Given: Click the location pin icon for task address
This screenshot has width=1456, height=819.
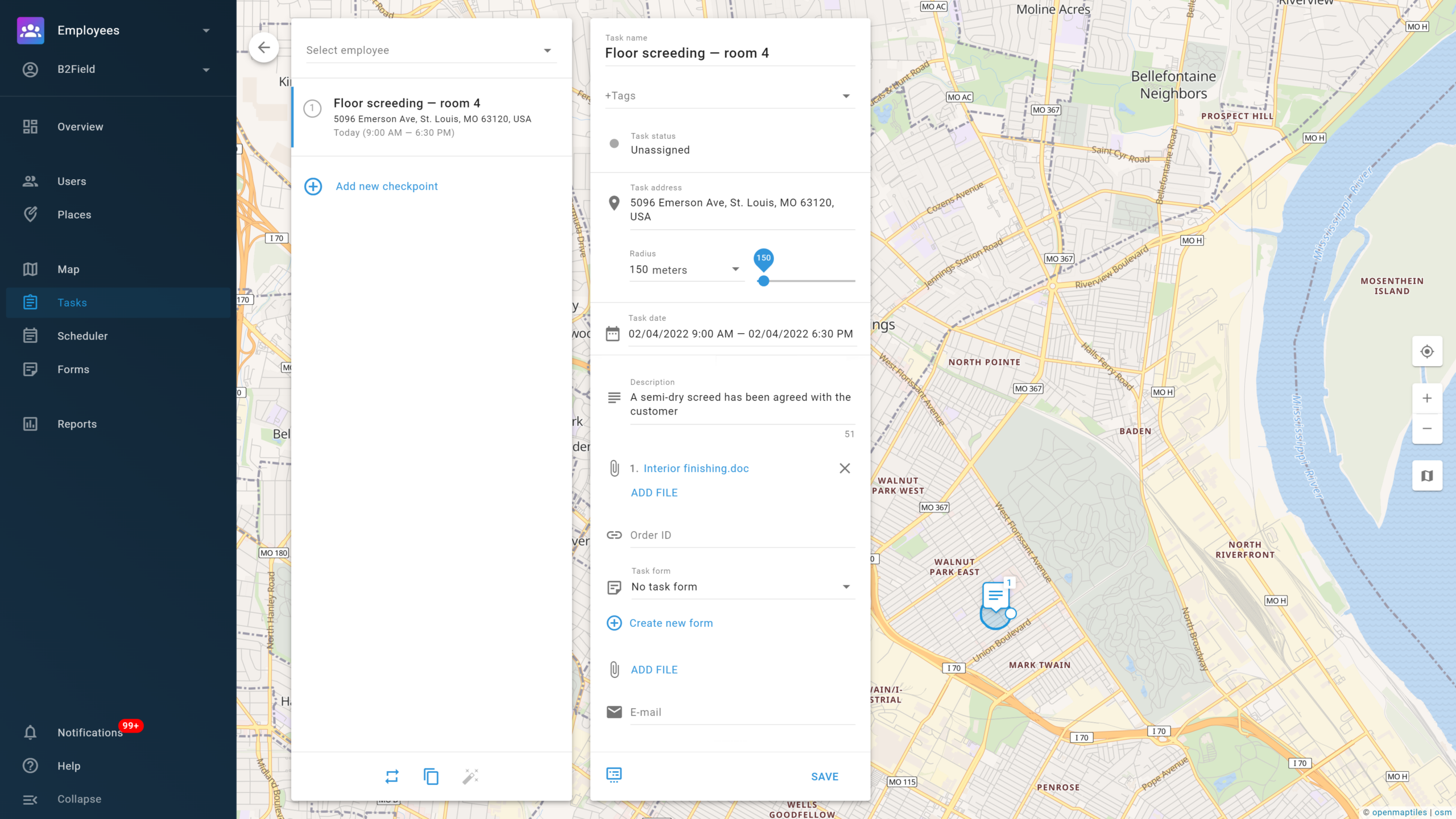Looking at the screenshot, I should click(614, 204).
